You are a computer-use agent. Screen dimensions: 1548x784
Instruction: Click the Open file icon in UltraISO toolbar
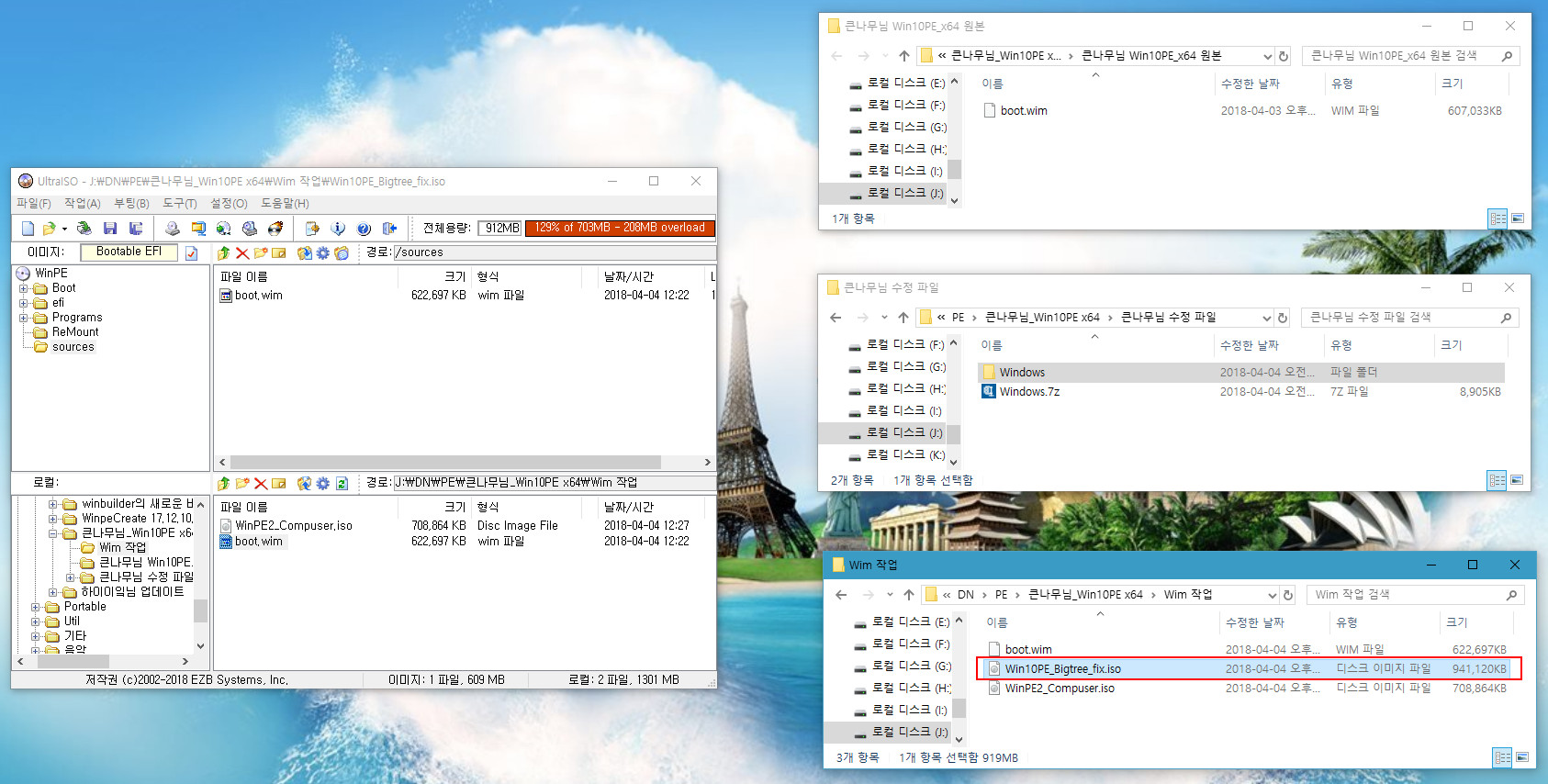[x=50, y=228]
